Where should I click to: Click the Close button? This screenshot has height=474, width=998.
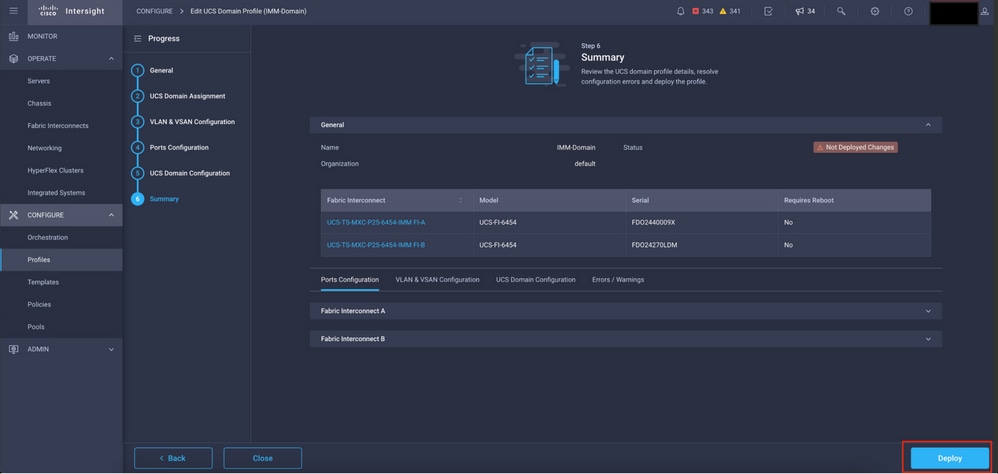point(262,458)
